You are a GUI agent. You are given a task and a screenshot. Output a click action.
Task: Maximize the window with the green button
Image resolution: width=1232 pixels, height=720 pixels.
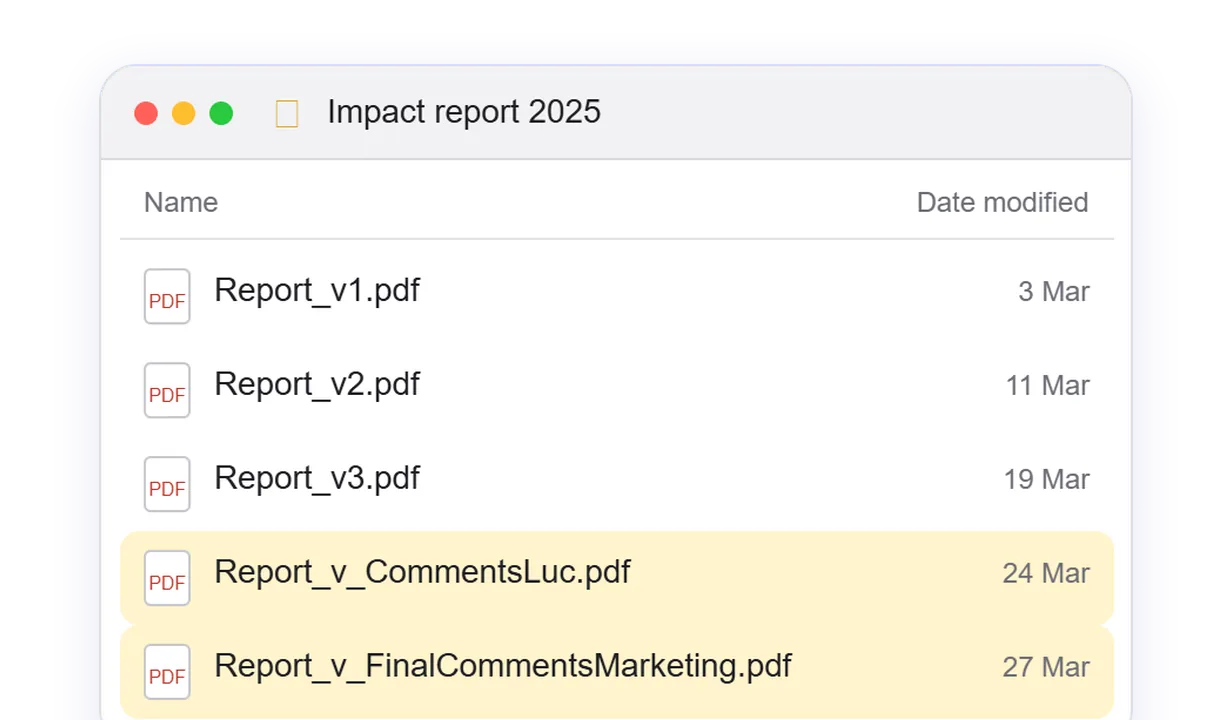(x=221, y=113)
